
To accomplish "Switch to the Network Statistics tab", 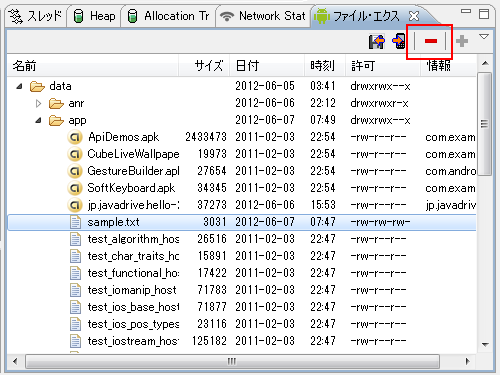I will [x=264, y=16].
